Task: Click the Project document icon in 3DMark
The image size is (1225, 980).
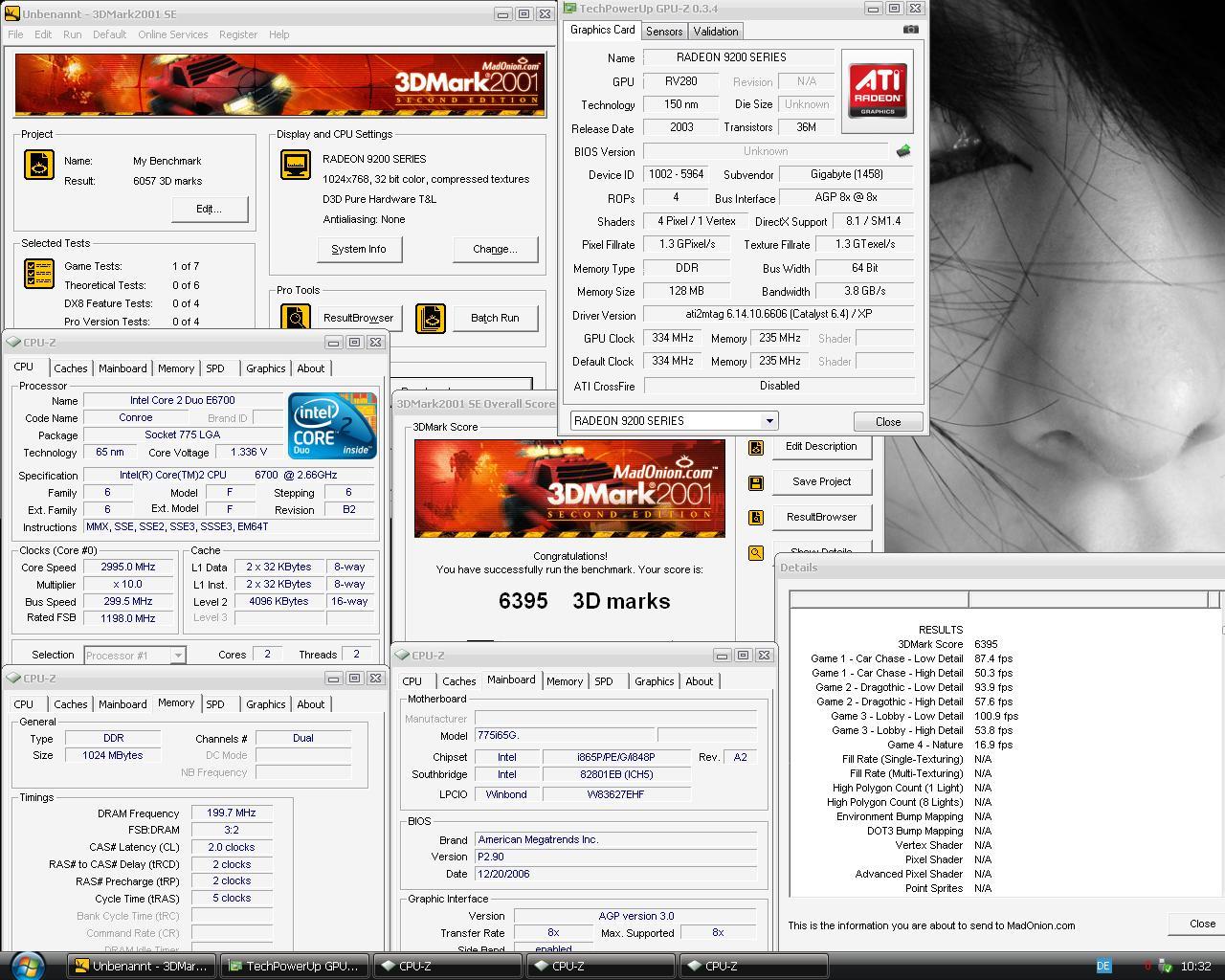Action: (39, 165)
